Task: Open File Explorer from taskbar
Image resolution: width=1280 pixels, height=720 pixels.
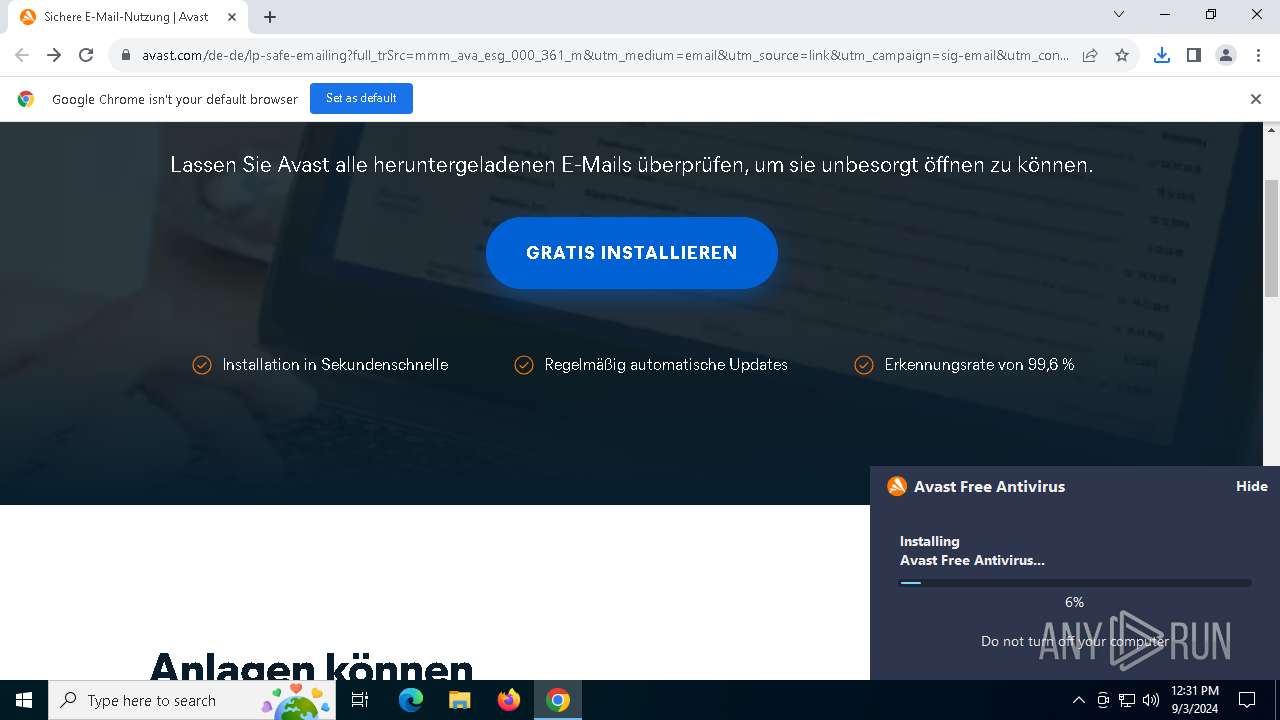Action: point(459,700)
